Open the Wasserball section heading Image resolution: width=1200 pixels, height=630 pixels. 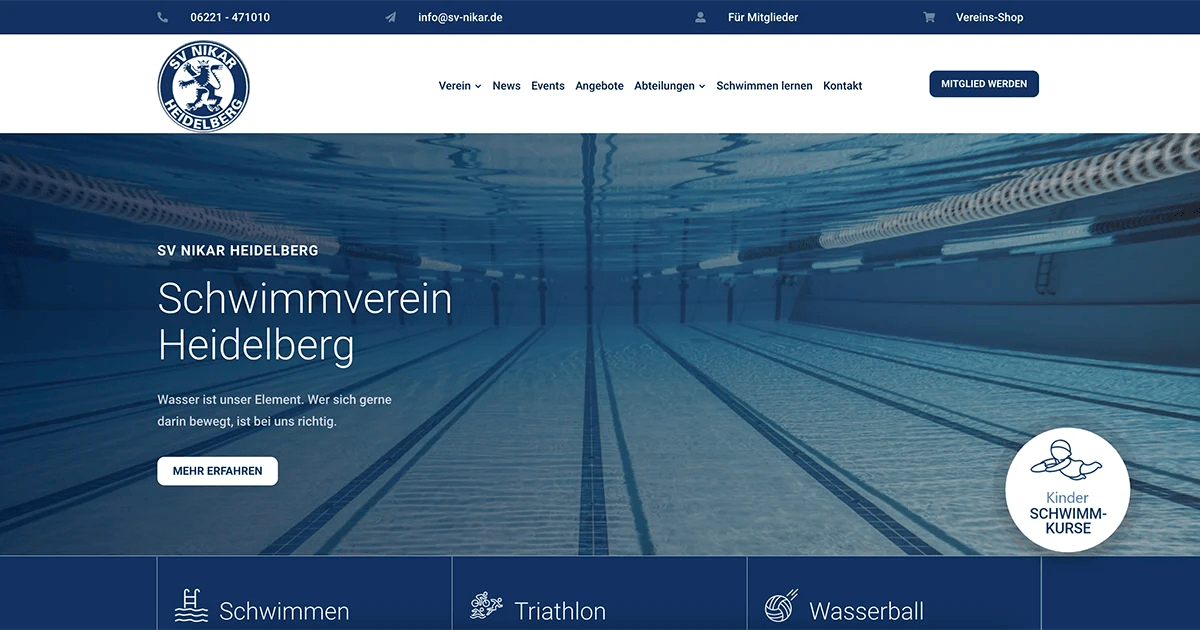(866, 611)
